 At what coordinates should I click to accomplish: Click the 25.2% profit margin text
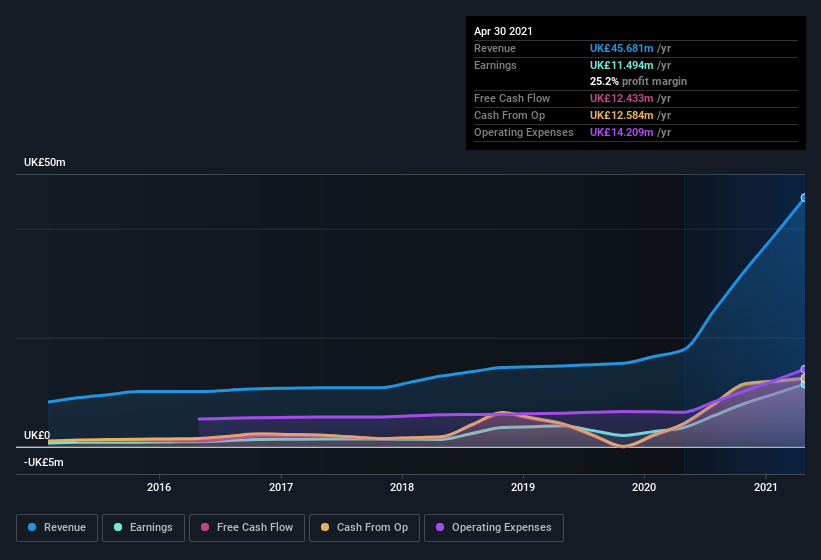638,81
